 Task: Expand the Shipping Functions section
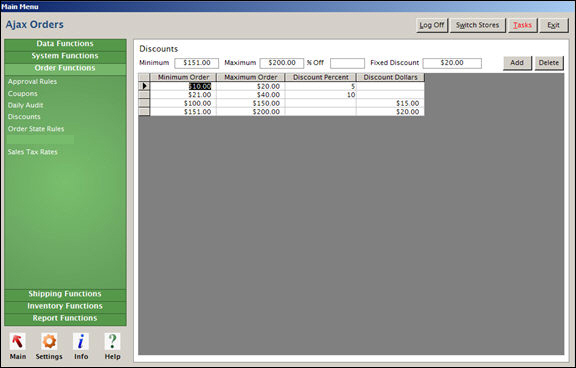(x=65, y=294)
